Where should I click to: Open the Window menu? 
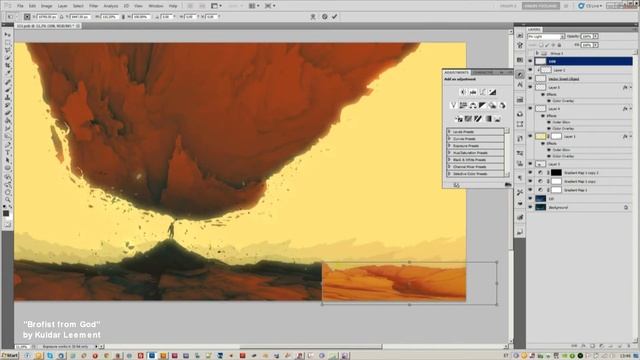(156, 6)
